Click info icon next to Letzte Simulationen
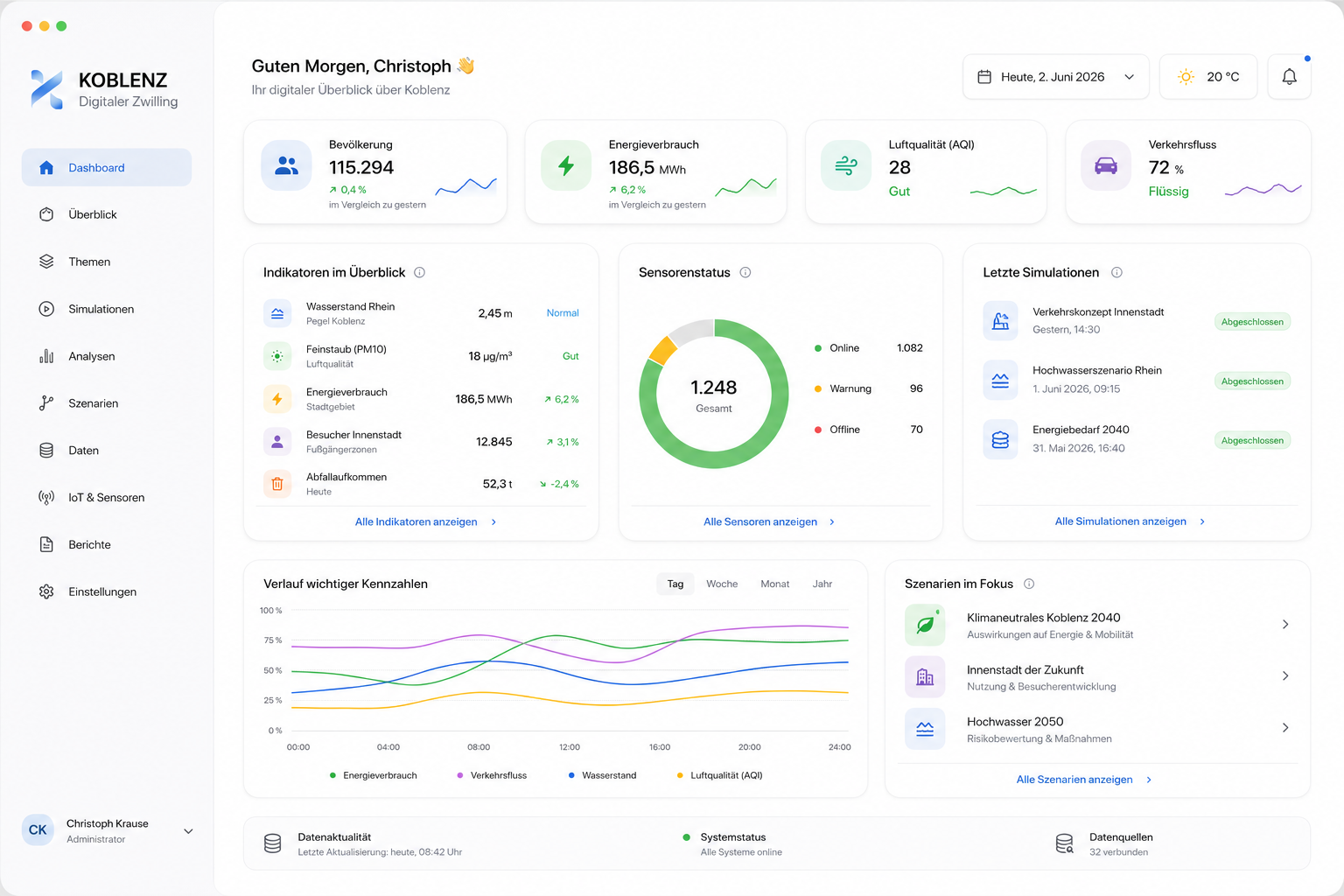1344x896 pixels. pyautogui.click(x=1116, y=272)
